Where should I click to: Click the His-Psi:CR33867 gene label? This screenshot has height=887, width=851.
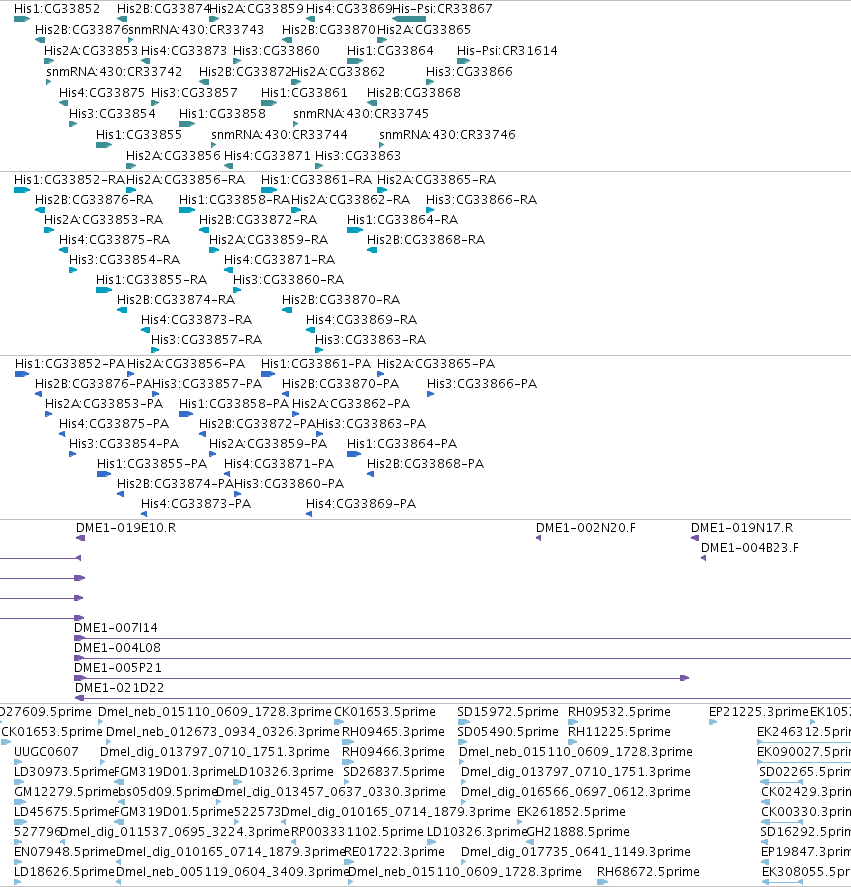442,9
